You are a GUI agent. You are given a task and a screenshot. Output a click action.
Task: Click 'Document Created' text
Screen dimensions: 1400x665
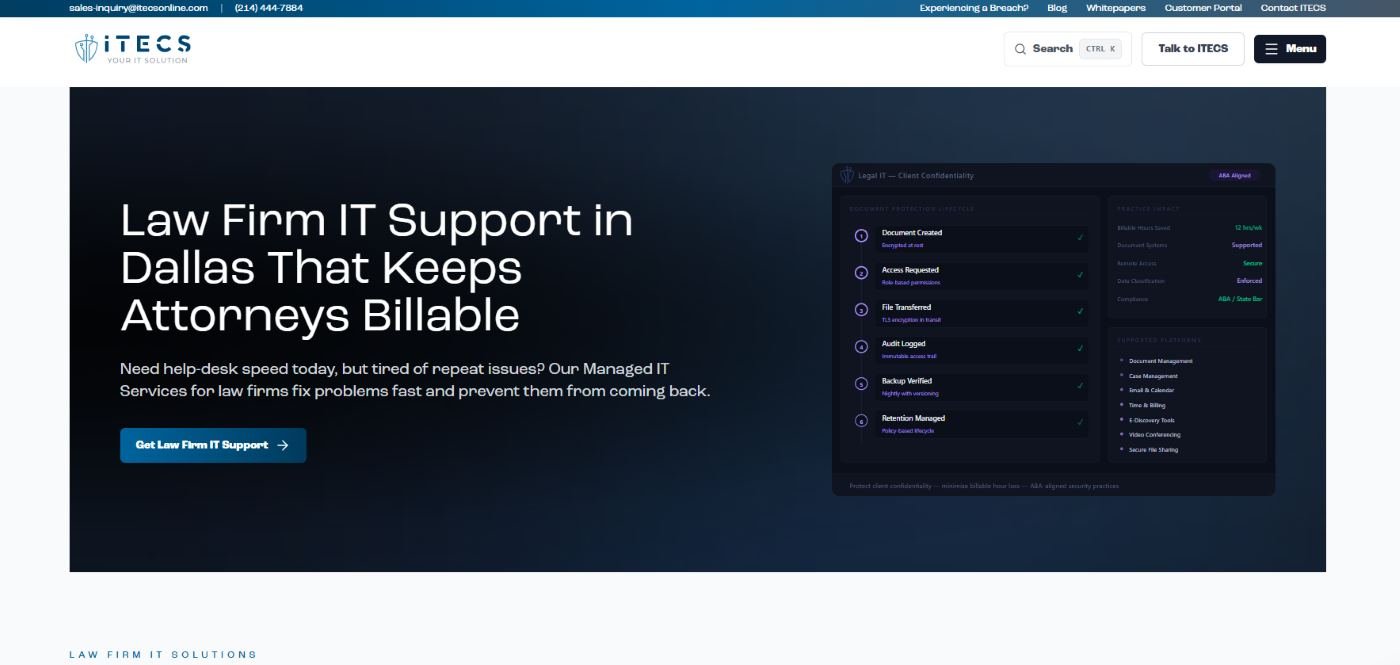(x=912, y=233)
